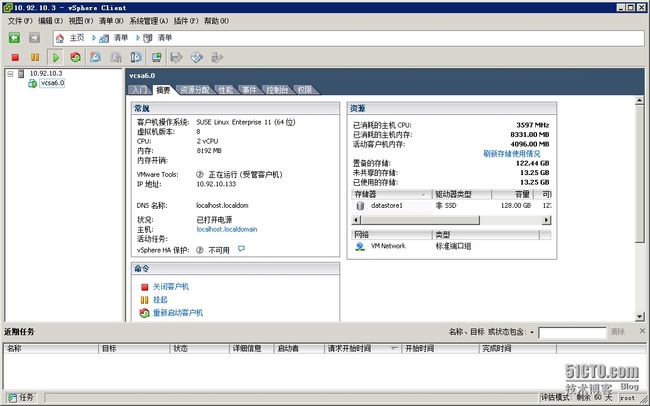Open the Snapshot Manager toolbar icon
This screenshot has height=406, width=650.
136,57
